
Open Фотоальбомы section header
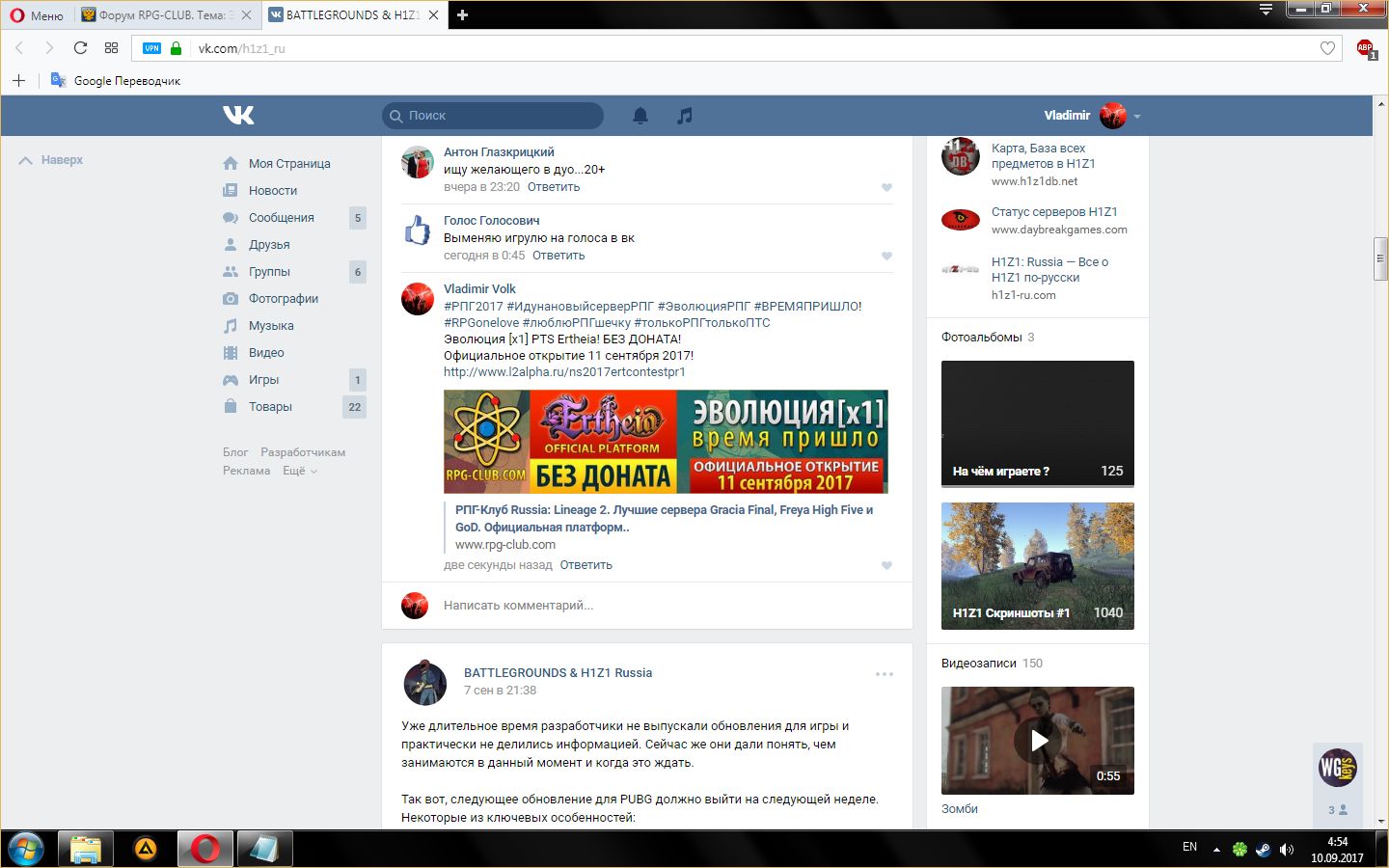981,338
